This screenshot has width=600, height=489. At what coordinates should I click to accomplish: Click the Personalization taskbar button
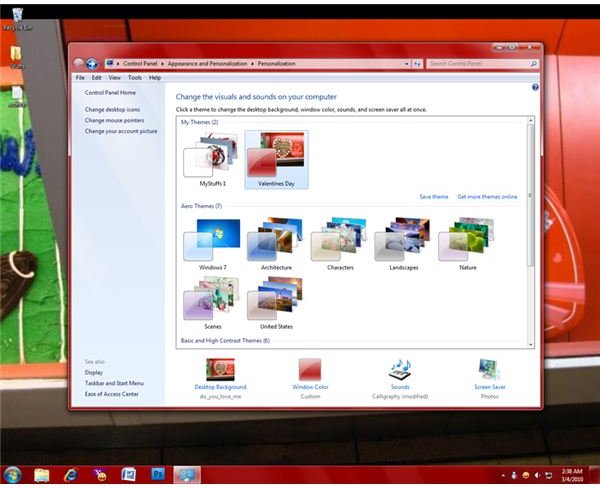[187, 475]
